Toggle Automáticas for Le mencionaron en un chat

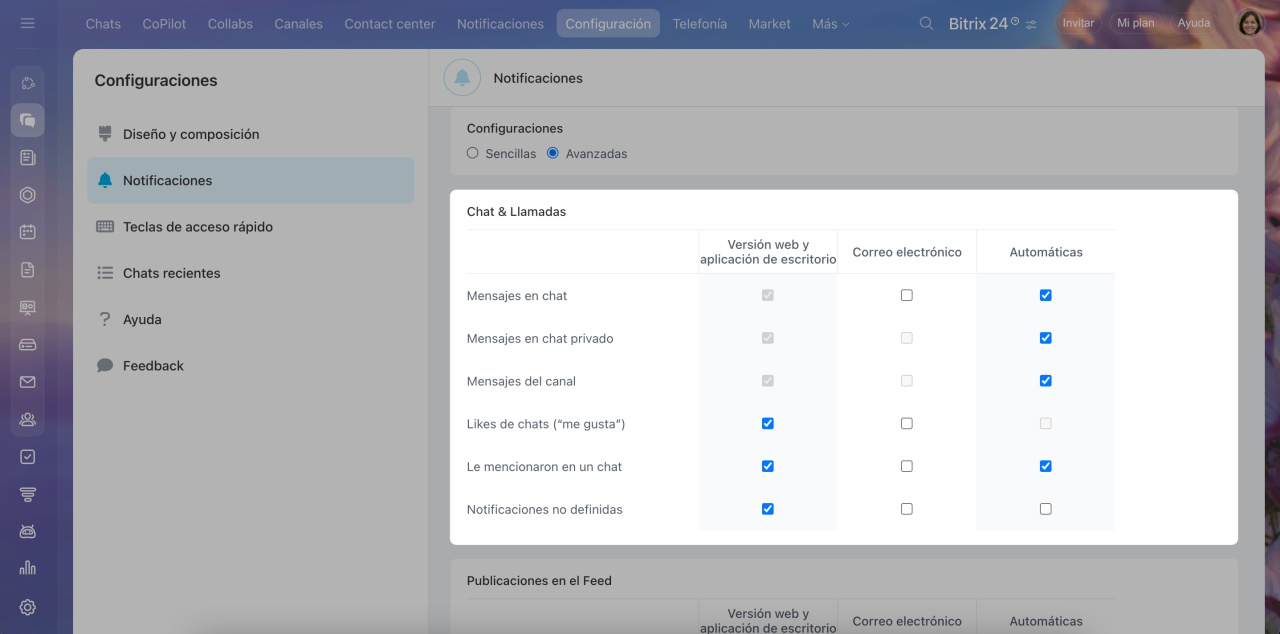pyautogui.click(x=1045, y=466)
